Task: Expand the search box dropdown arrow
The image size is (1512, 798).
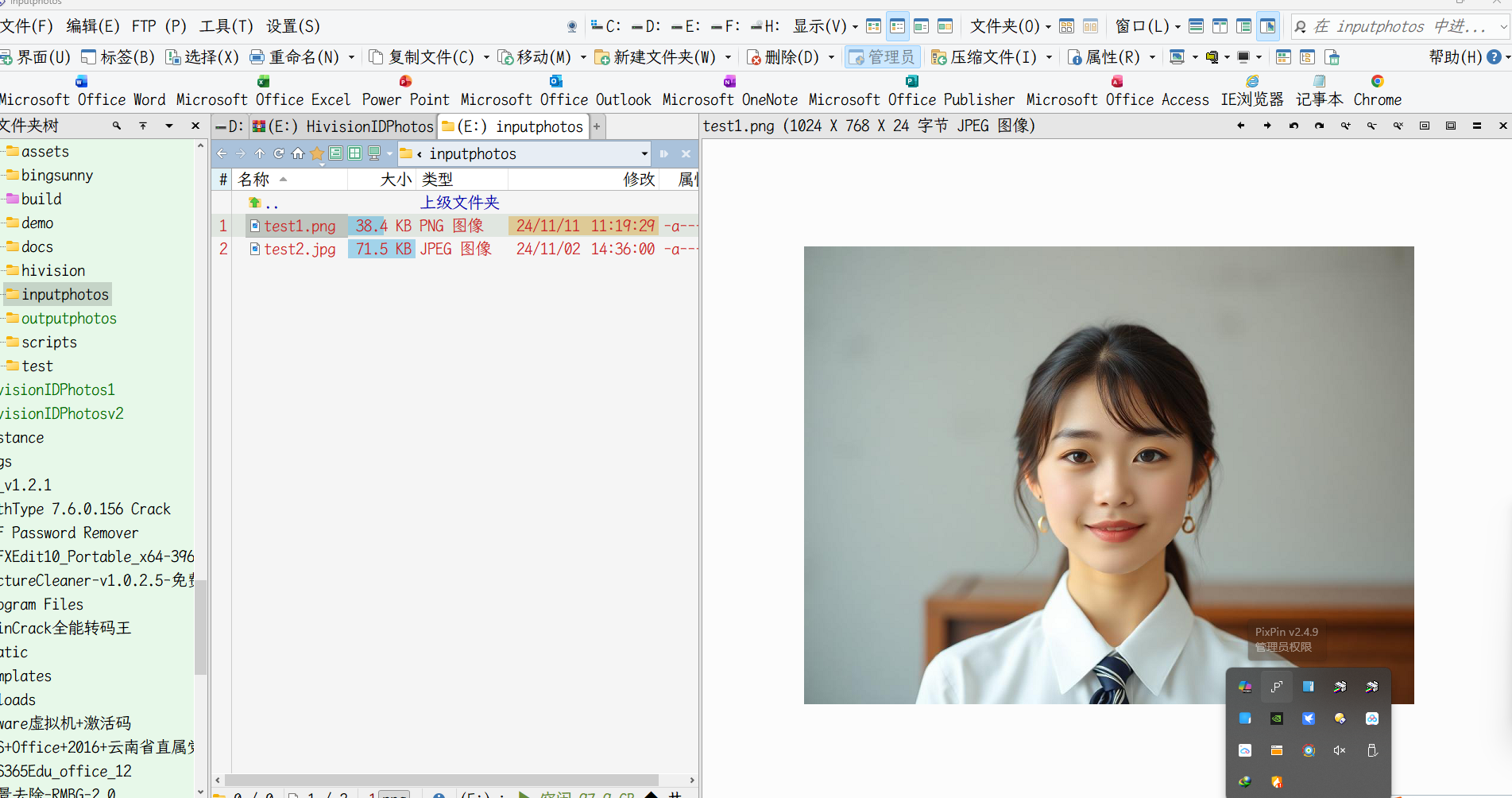Action: click(1503, 26)
